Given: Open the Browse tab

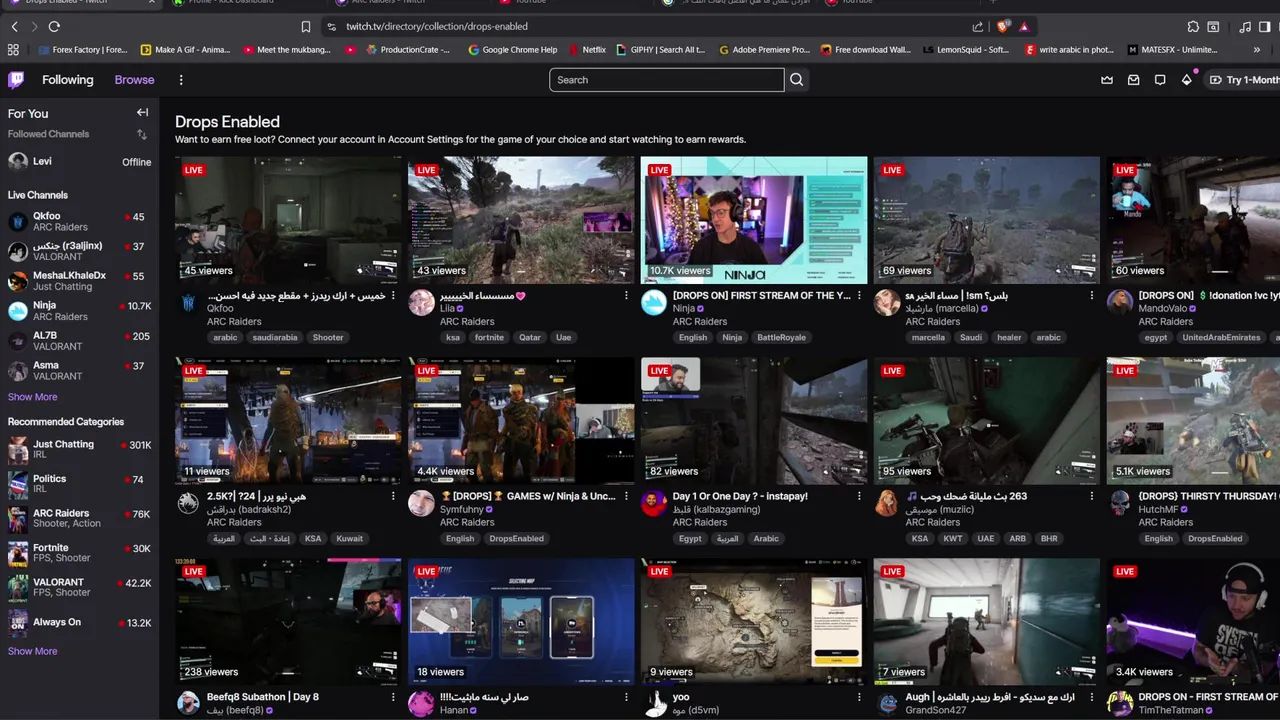Looking at the screenshot, I should [x=134, y=80].
